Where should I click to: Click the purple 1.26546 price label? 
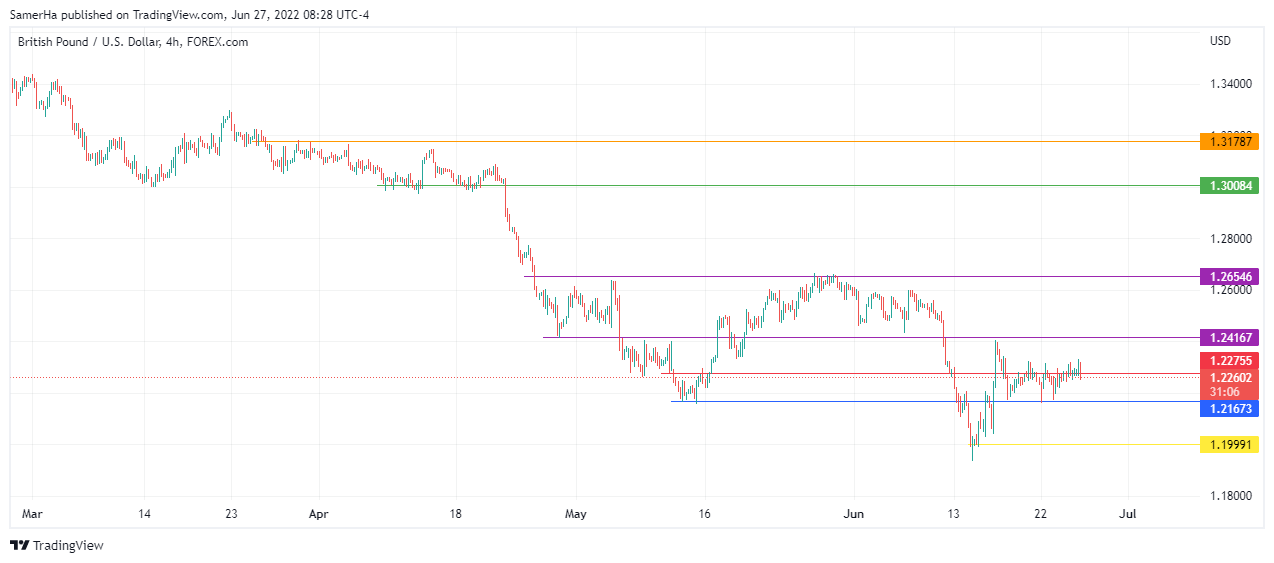[1230, 275]
